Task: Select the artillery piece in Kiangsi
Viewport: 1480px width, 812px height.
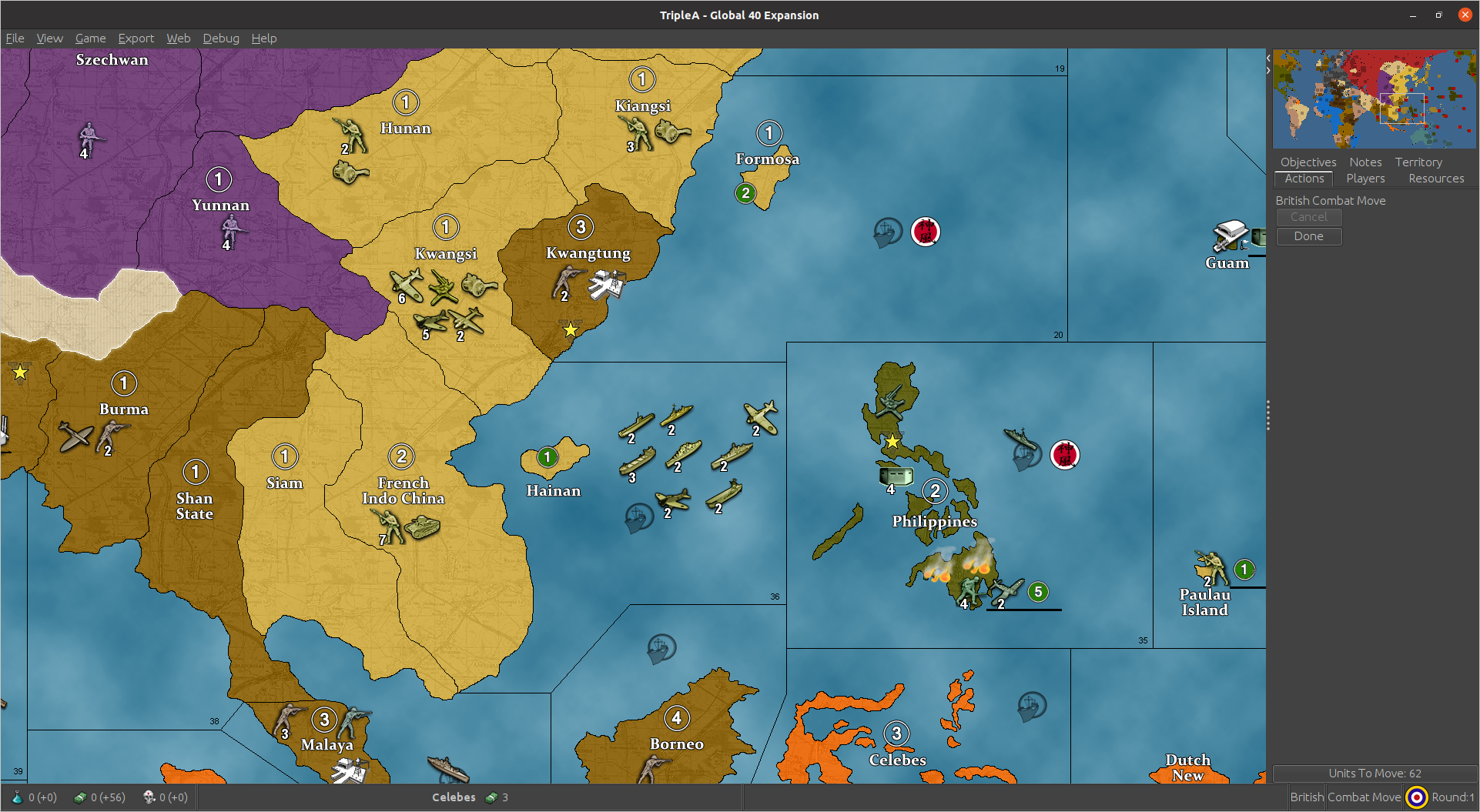Action: coord(672,132)
